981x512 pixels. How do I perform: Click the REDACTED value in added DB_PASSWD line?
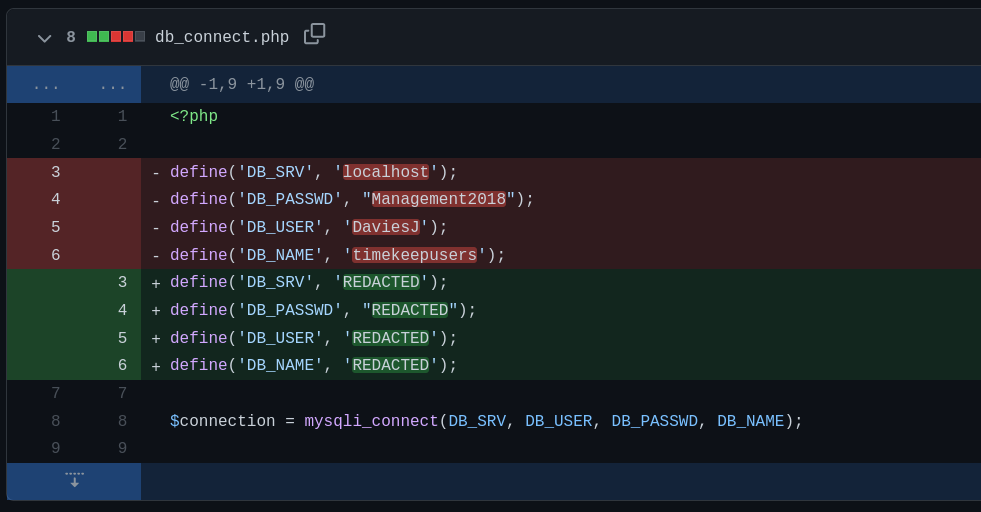pyautogui.click(x=409, y=311)
